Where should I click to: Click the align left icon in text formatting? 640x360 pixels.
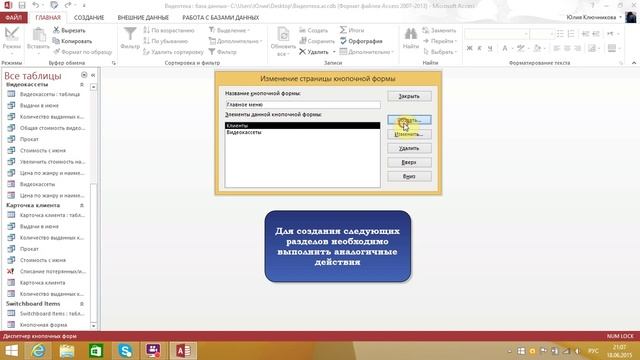(556, 48)
